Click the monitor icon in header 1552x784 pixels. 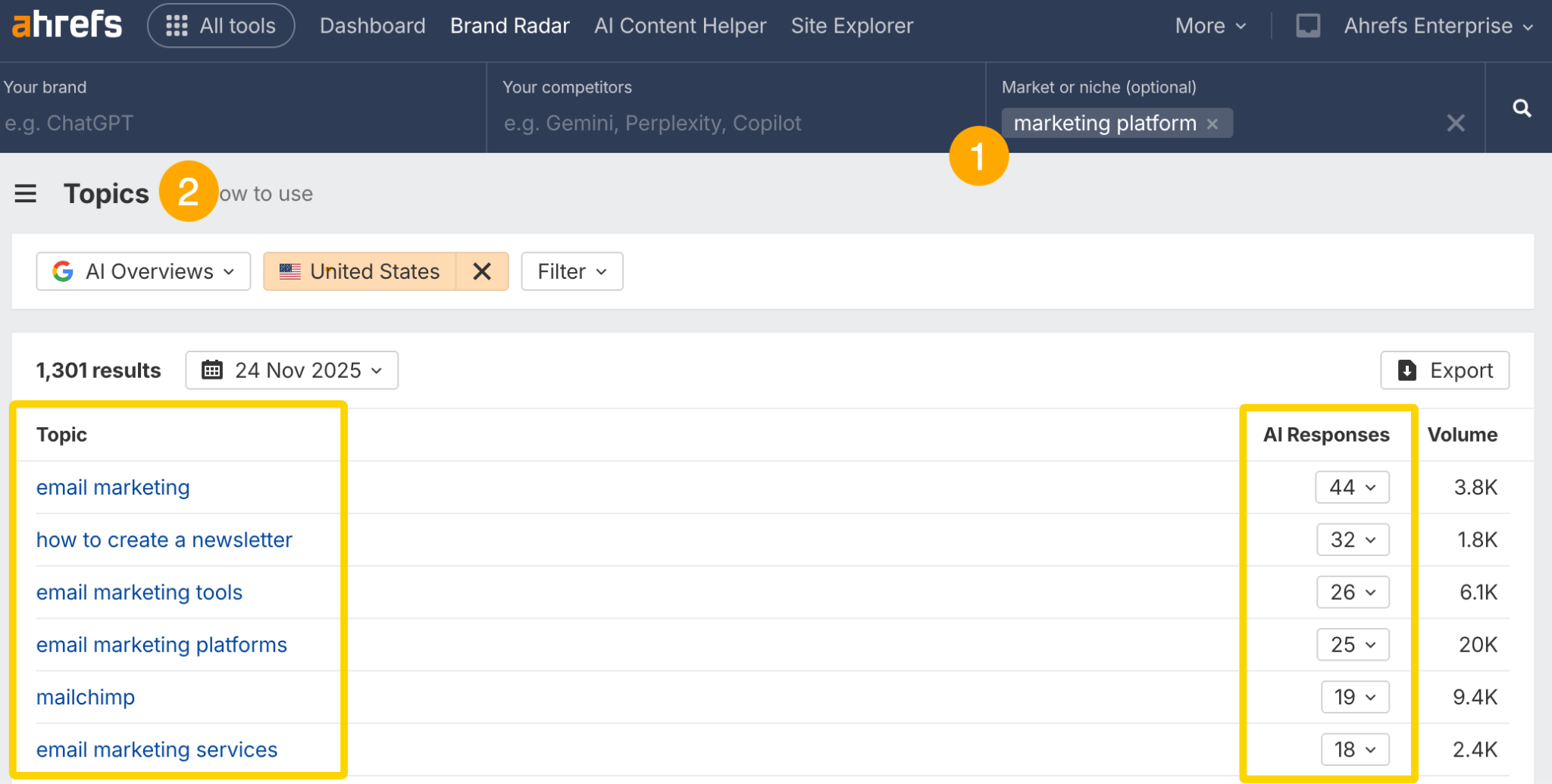point(1307,26)
